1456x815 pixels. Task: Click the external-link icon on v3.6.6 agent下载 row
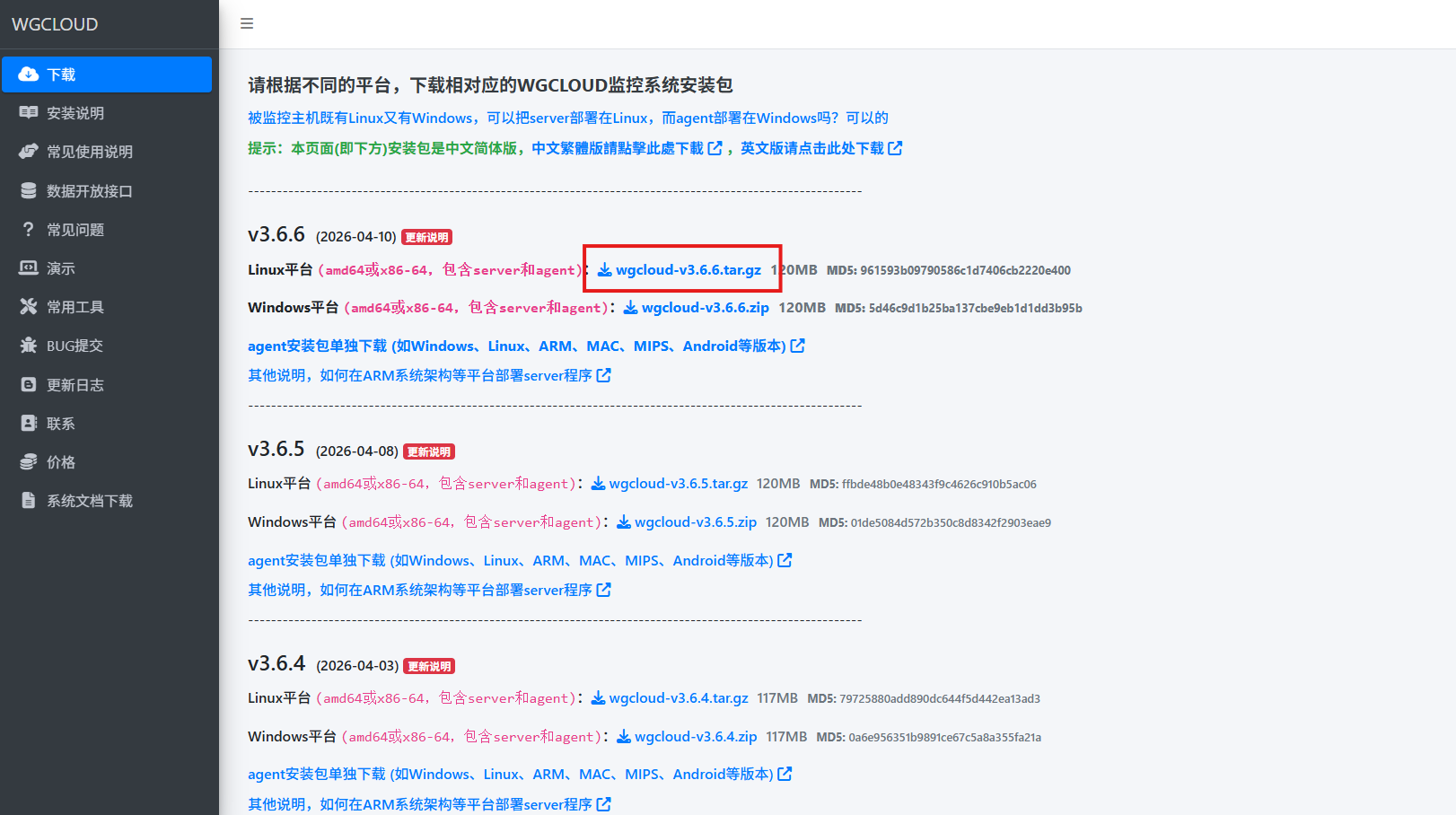[799, 345]
